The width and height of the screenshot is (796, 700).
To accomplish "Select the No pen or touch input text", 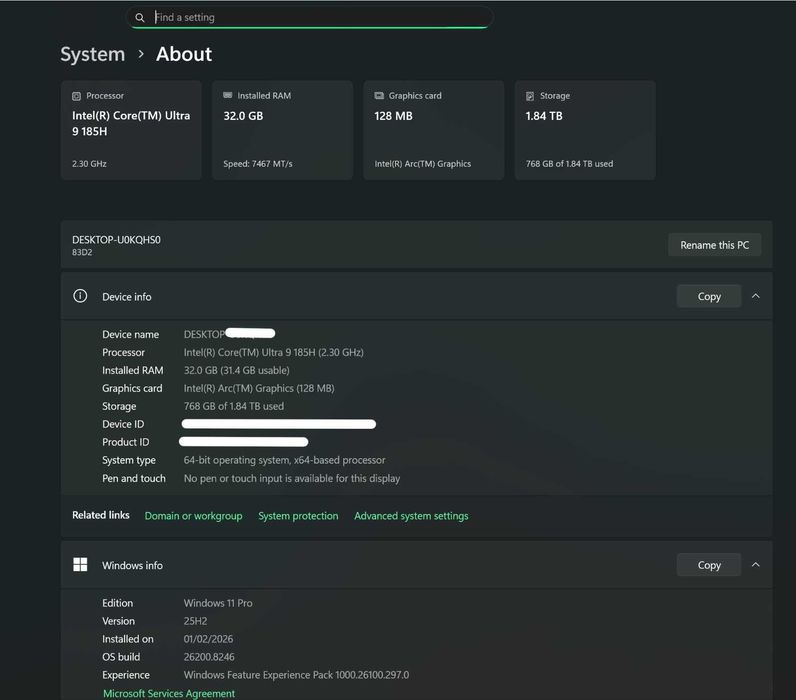I will 292,479.
